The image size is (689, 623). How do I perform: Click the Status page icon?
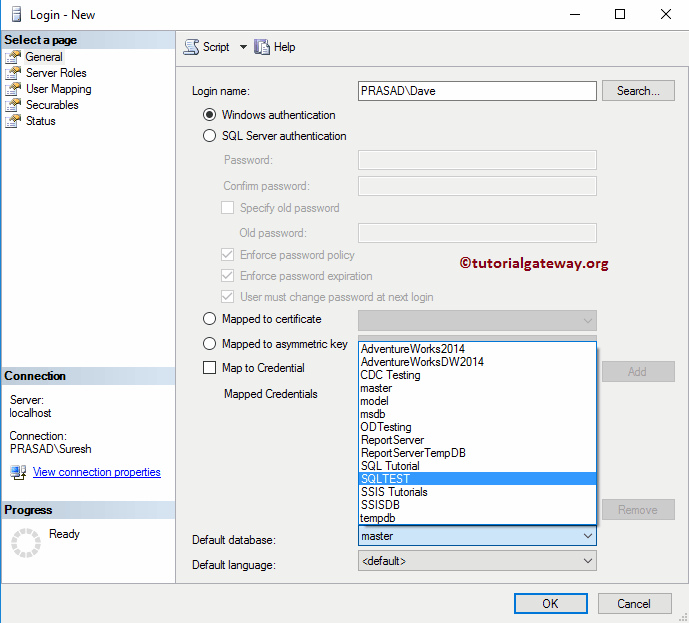click(x=13, y=121)
